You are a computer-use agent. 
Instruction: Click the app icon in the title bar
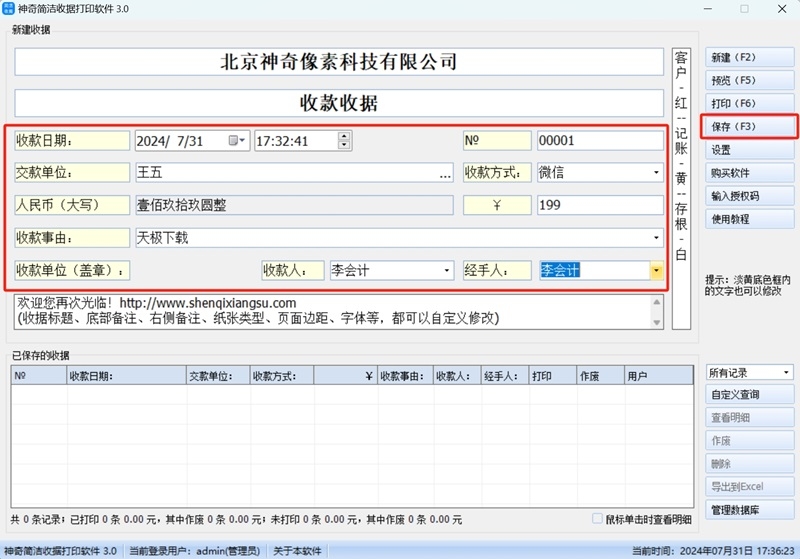pyautogui.click(x=8, y=9)
